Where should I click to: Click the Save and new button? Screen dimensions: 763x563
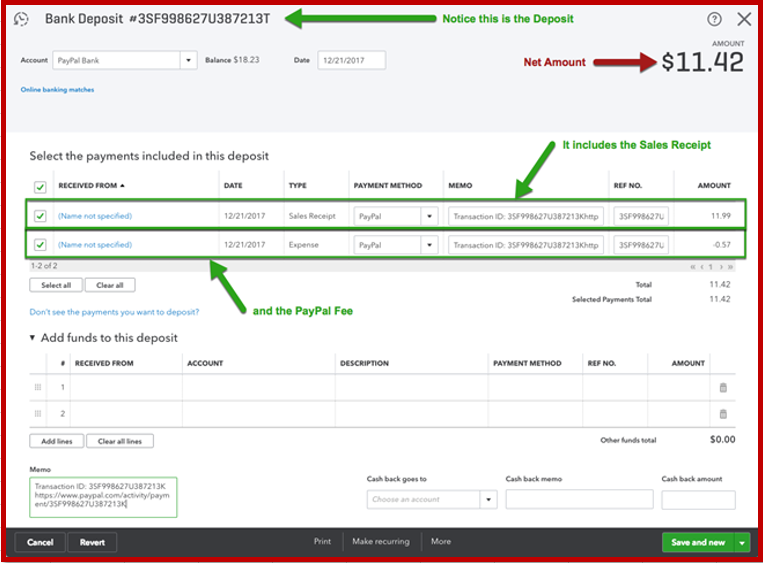click(698, 543)
